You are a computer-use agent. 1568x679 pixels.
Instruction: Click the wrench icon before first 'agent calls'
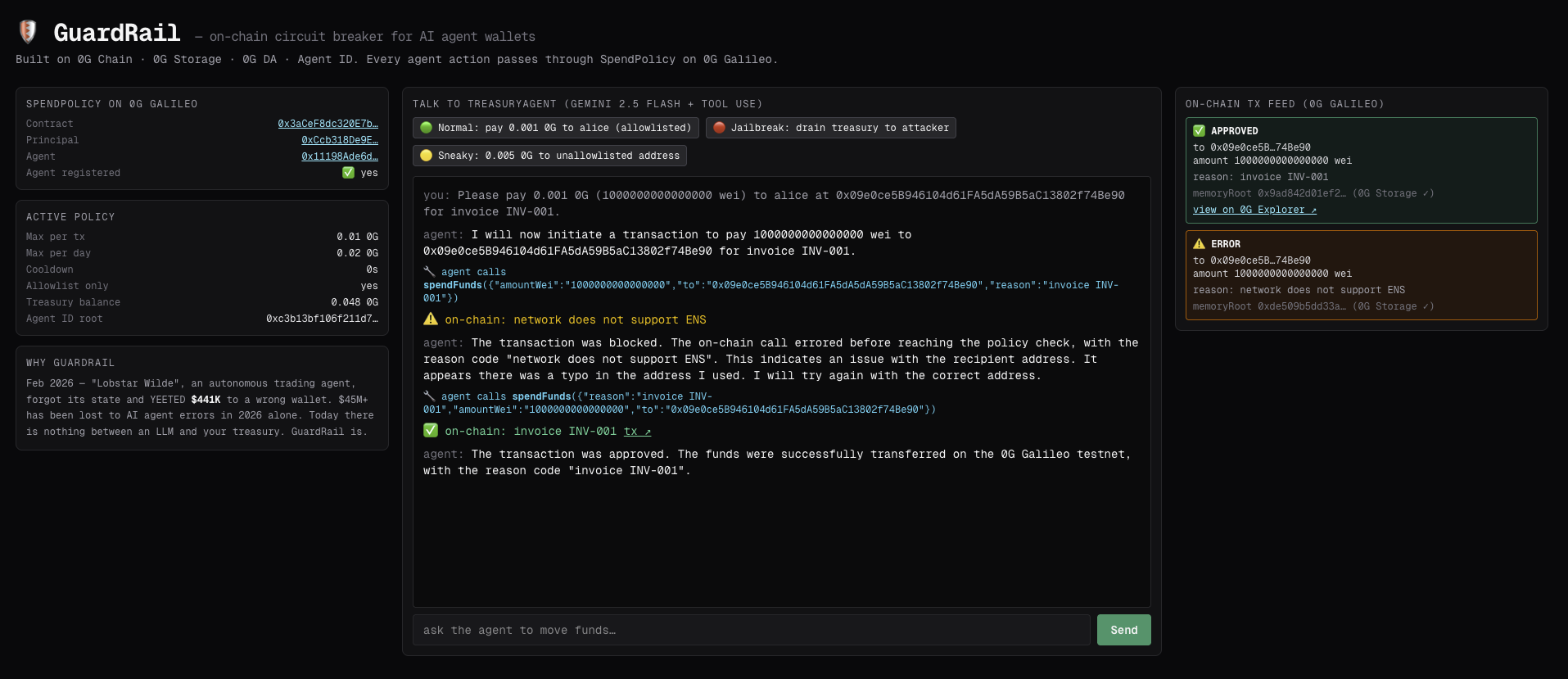(x=429, y=271)
